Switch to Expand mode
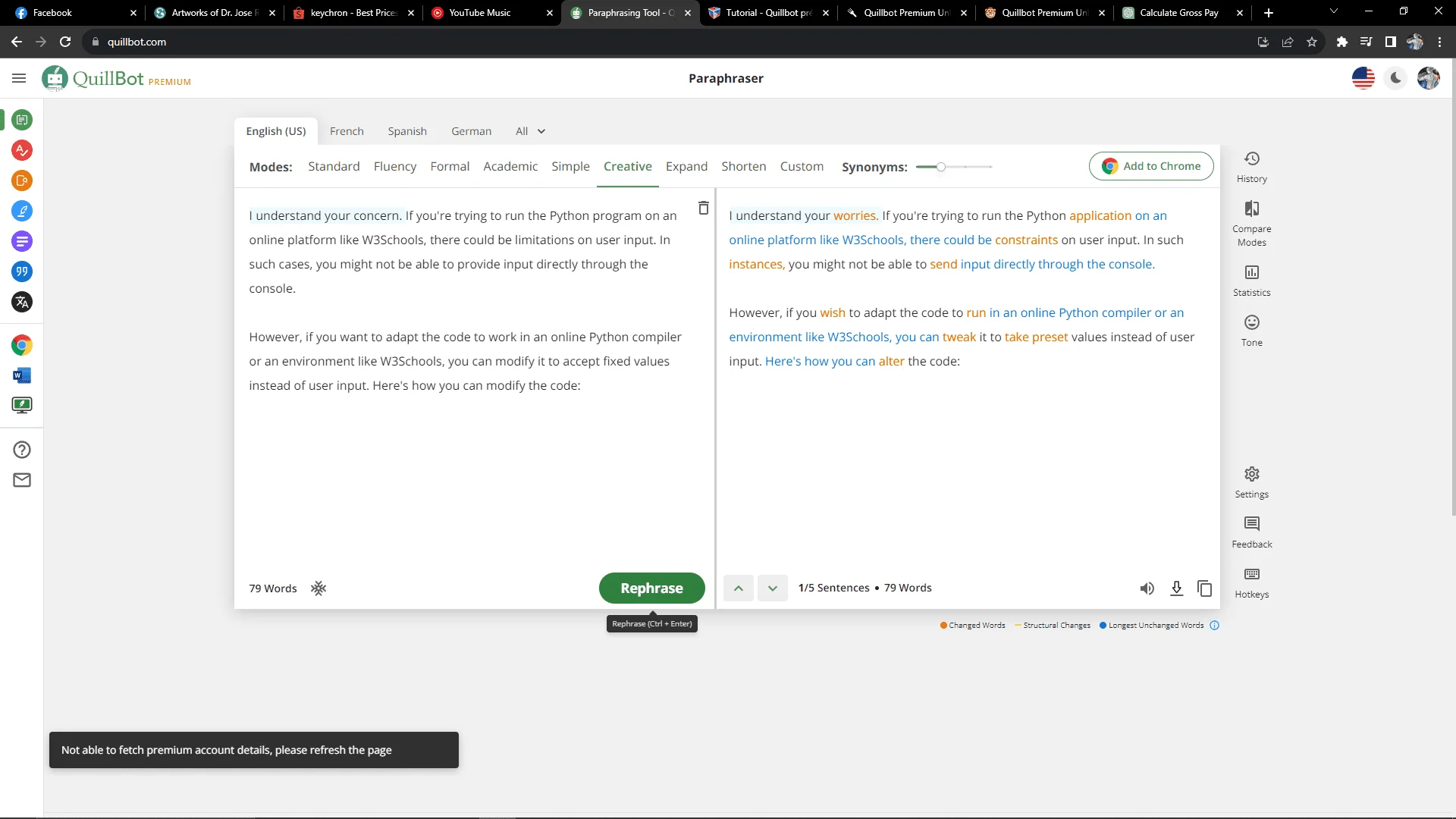 (686, 166)
